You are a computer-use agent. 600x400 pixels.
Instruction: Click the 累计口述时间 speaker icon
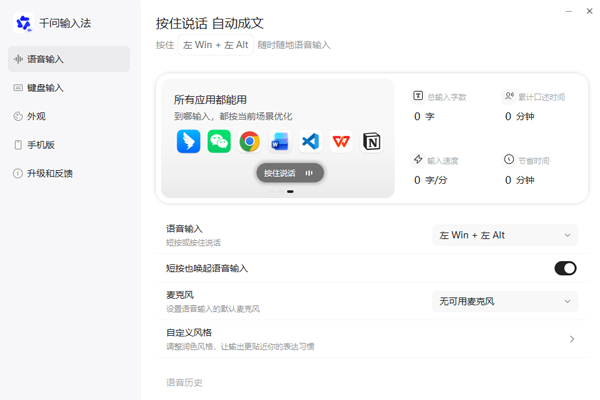509,96
